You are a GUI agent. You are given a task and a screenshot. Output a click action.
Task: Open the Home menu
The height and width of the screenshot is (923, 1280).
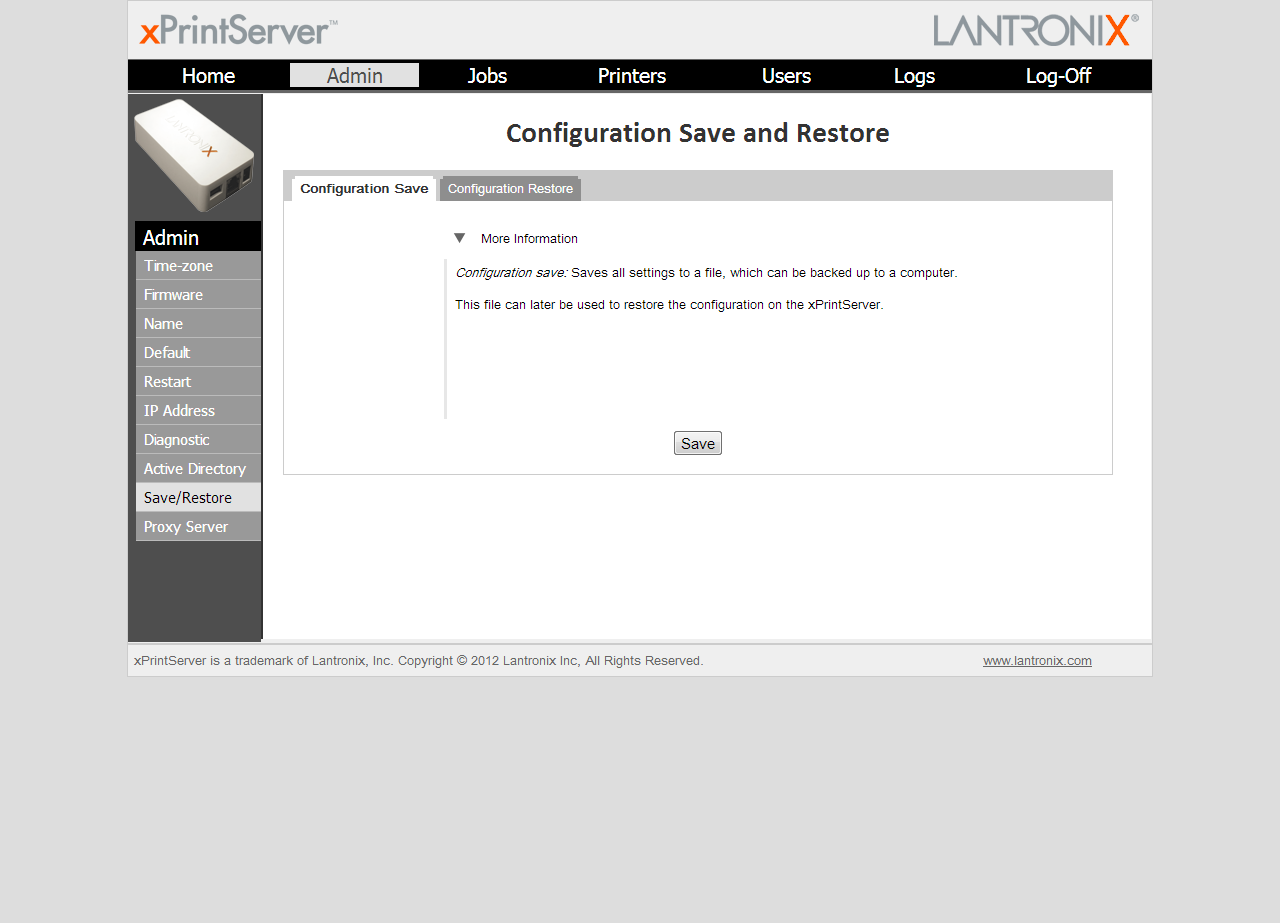208,76
